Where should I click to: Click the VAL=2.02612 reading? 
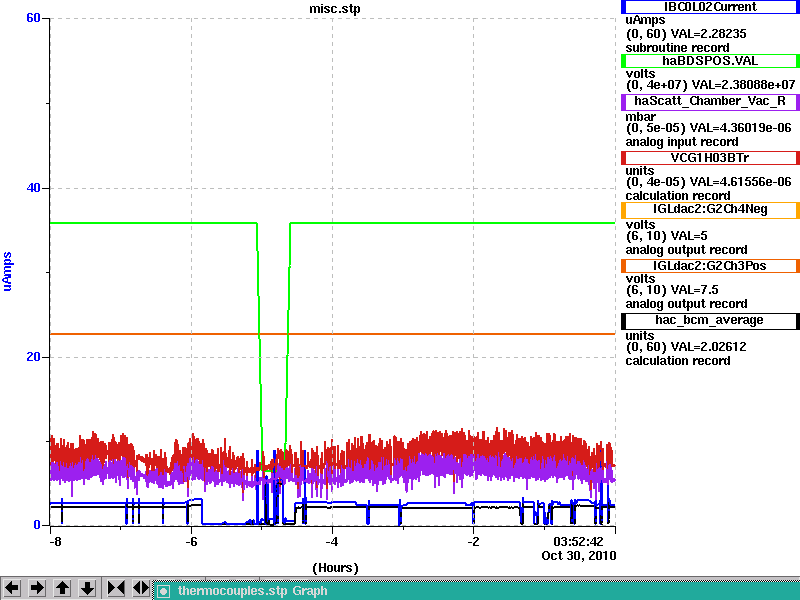point(708,347)
